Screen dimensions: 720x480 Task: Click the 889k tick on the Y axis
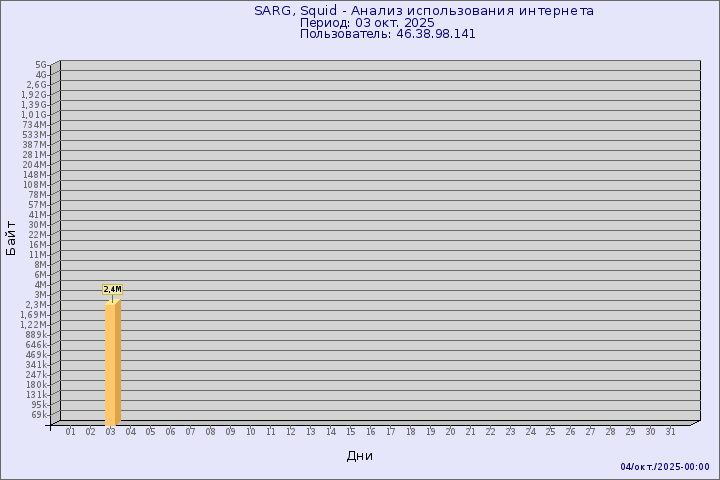36,334
